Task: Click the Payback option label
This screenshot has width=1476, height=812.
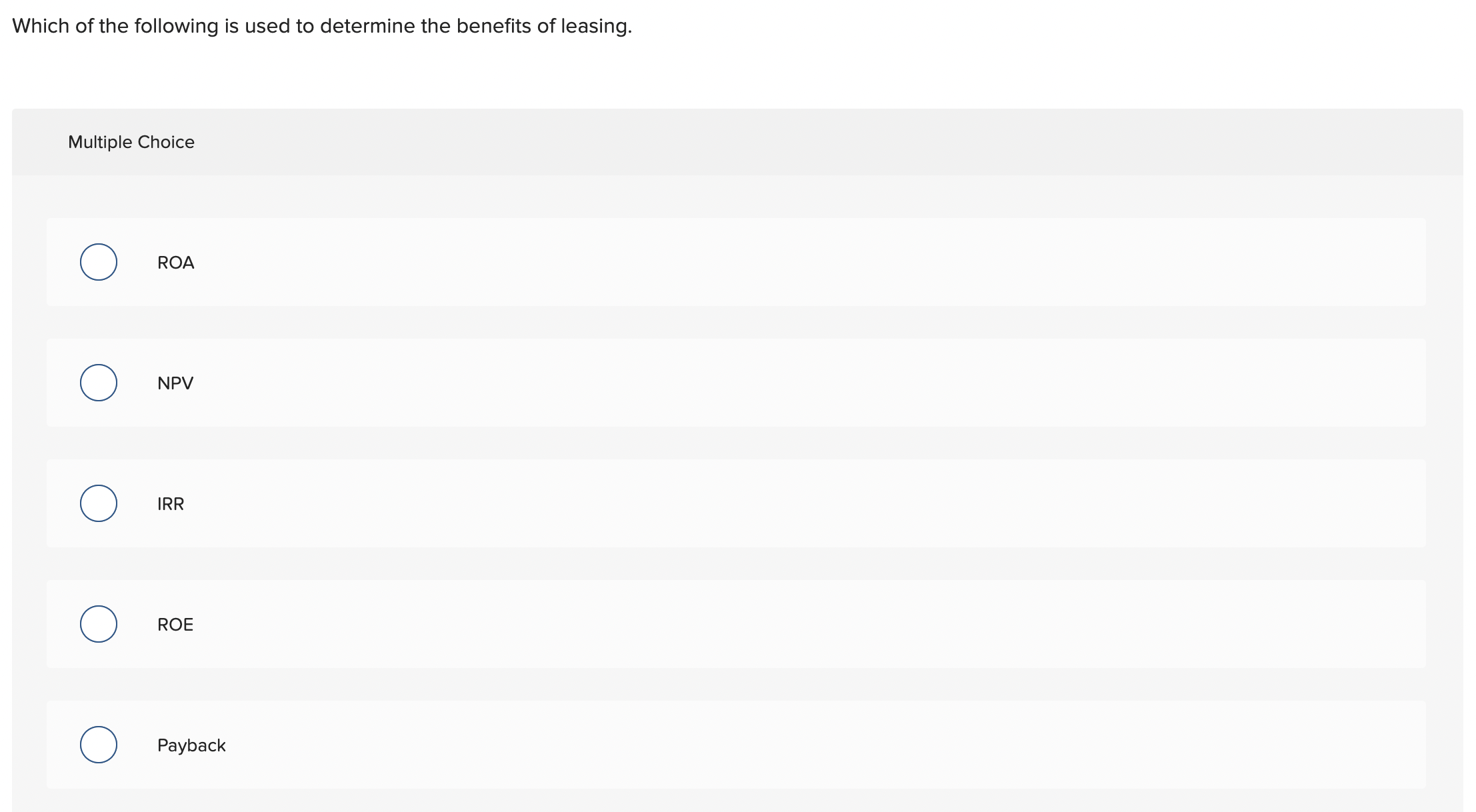Action: (191, 745)
